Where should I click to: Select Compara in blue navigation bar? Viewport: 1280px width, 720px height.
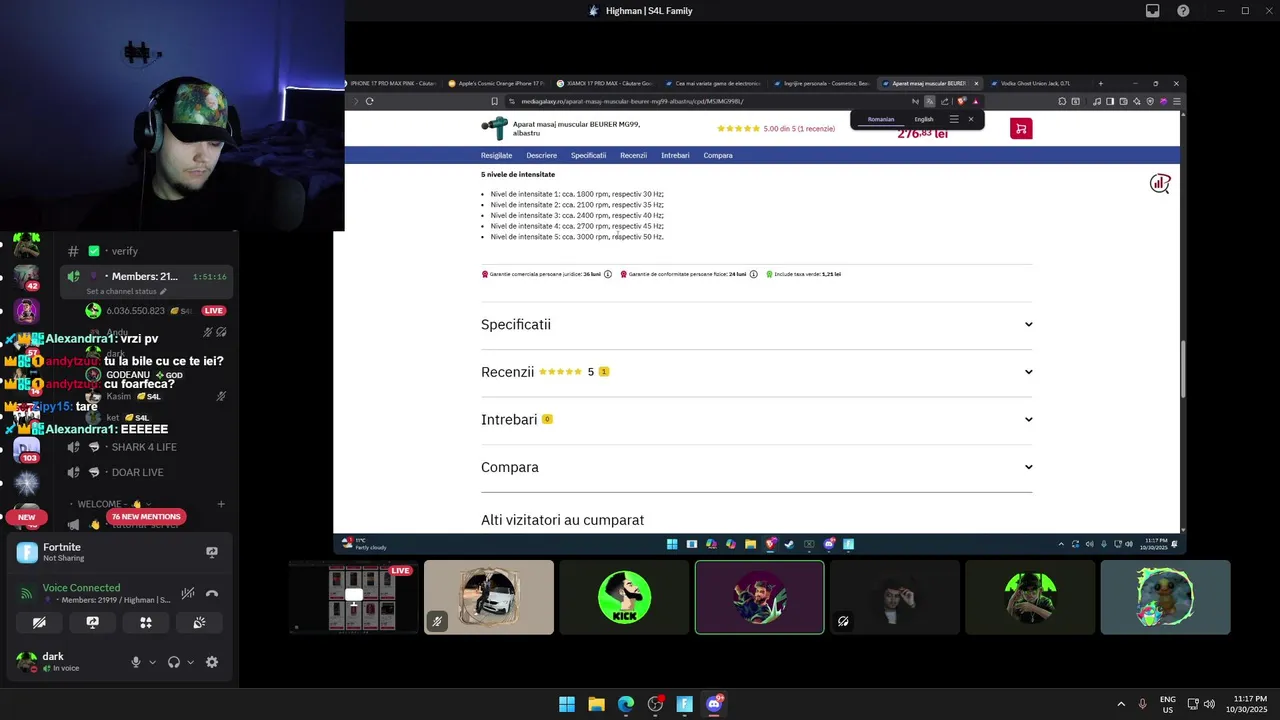coord(718,155)
